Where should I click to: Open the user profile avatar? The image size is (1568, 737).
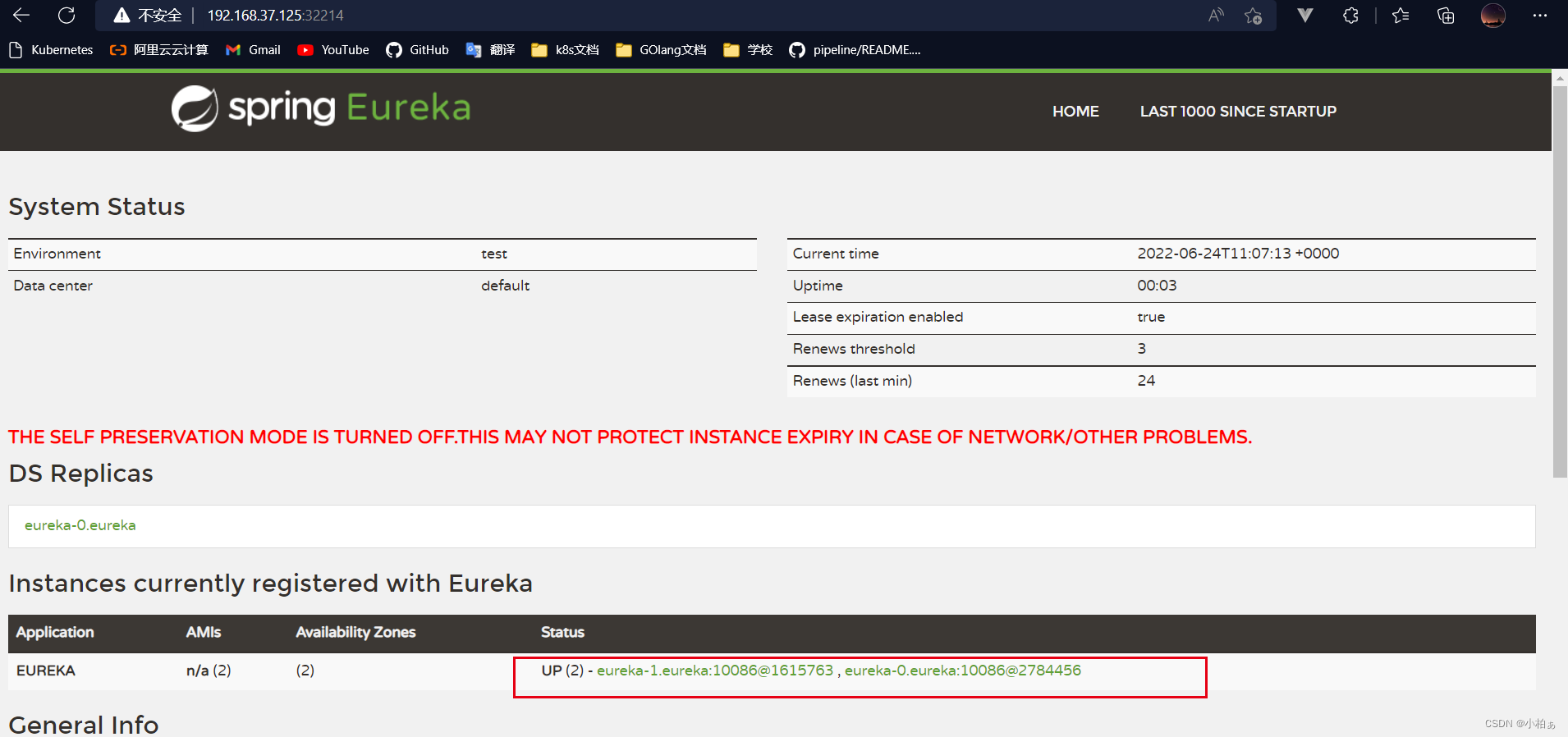click(x=1492, y=15)
